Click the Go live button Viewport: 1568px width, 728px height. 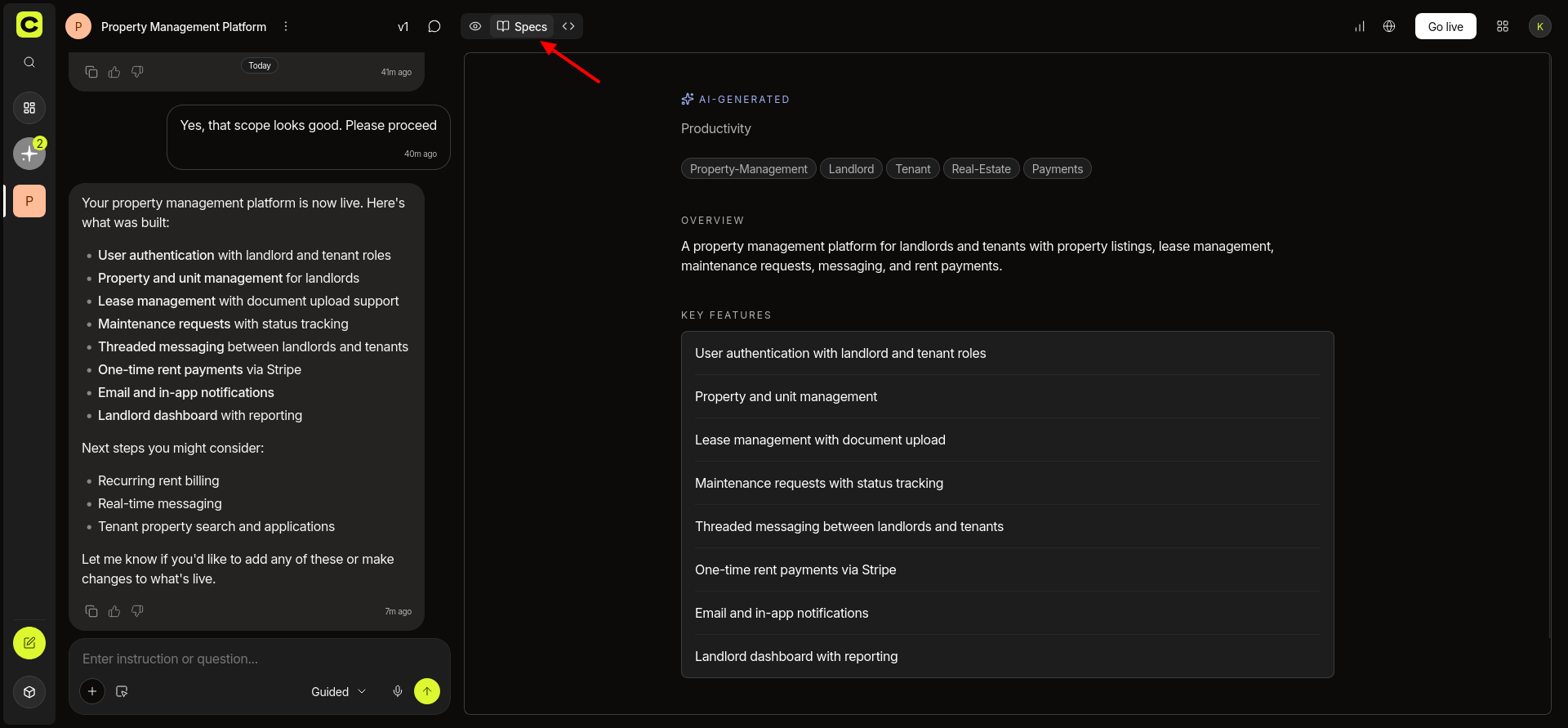tap(1445, 26)
